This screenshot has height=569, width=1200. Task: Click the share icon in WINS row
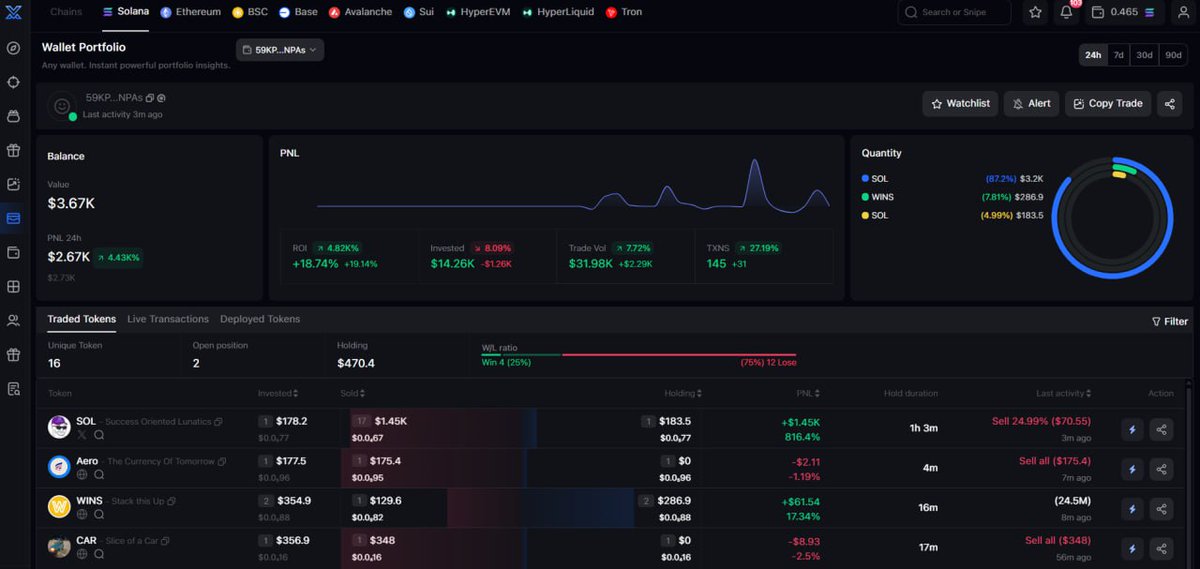click(1162, 508)
